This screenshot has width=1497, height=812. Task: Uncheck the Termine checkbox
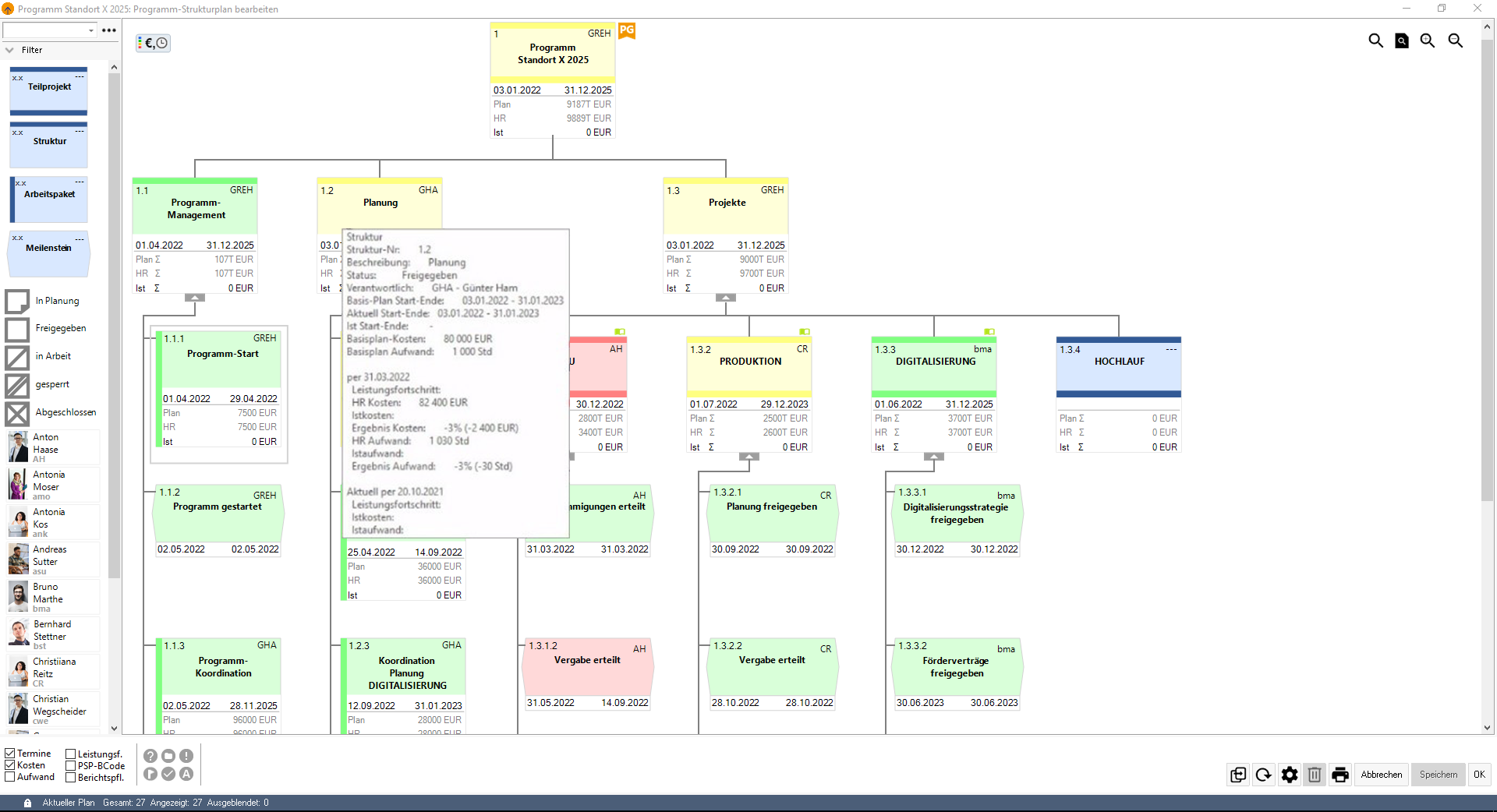pyautogui.click(x=10, y=754)
